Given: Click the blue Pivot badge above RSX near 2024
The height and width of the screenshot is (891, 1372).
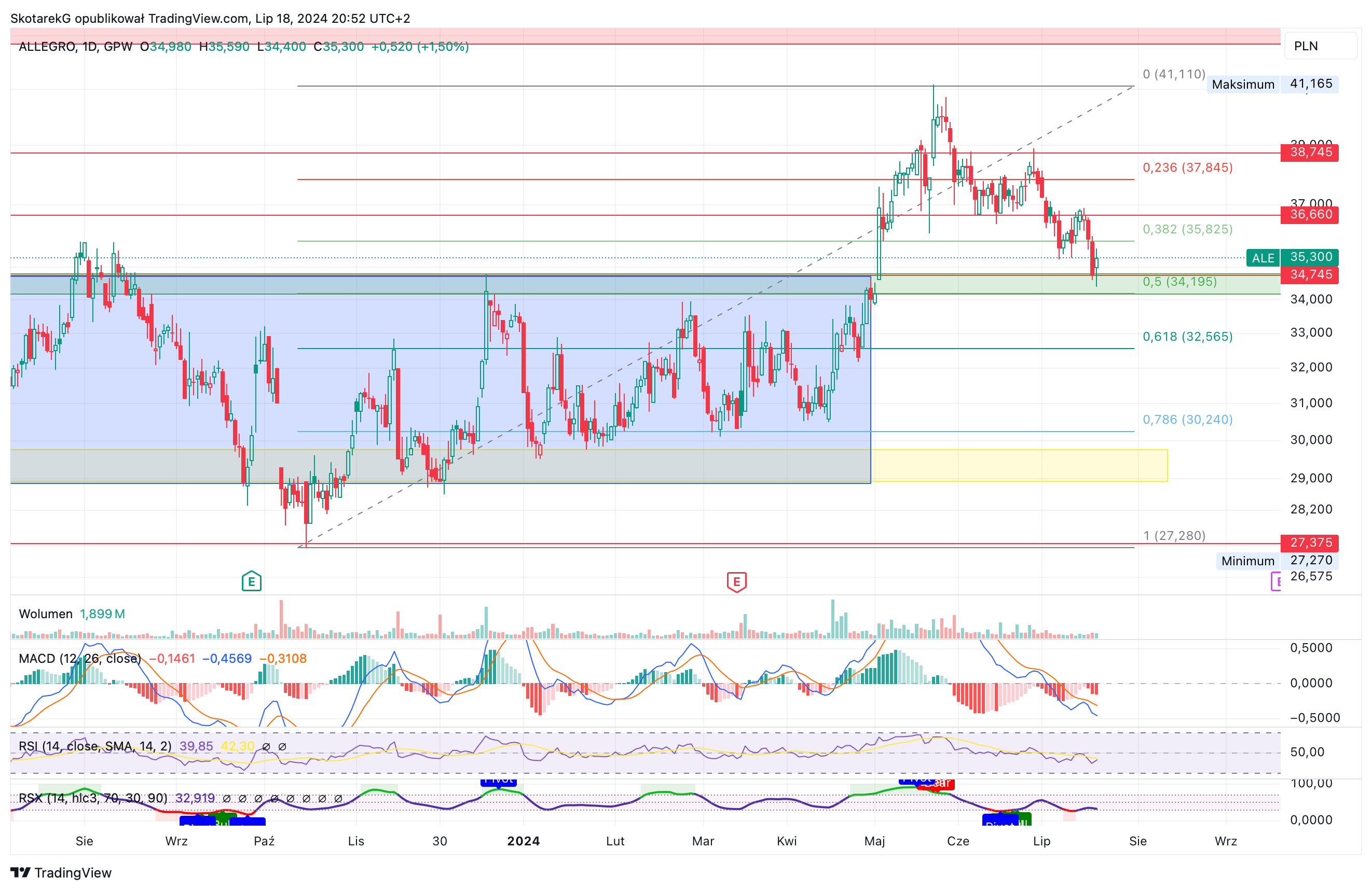Looking at the screenshot, I should tap(499, 782).
